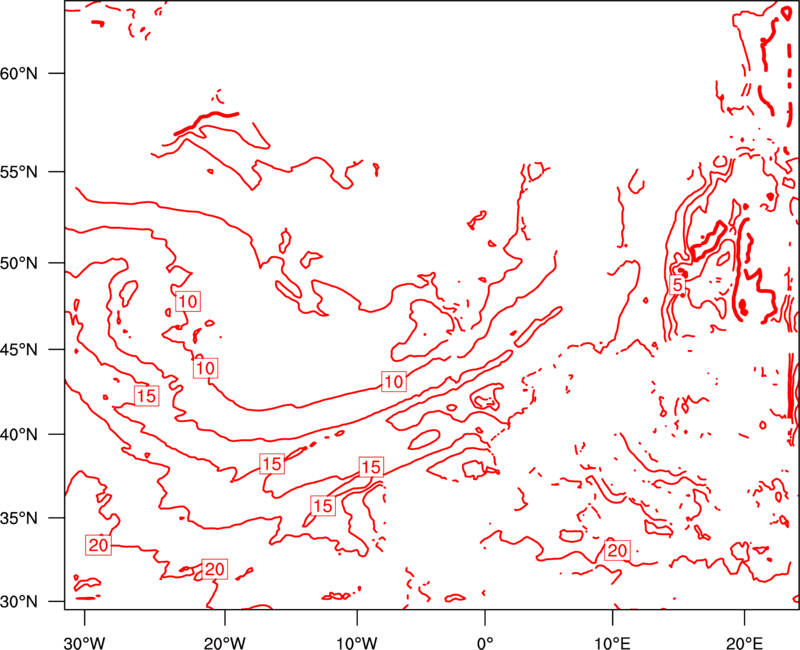Select the 35°N latitude axis label
This screenshot has width=800, height=650.
(x=19, y=518)
